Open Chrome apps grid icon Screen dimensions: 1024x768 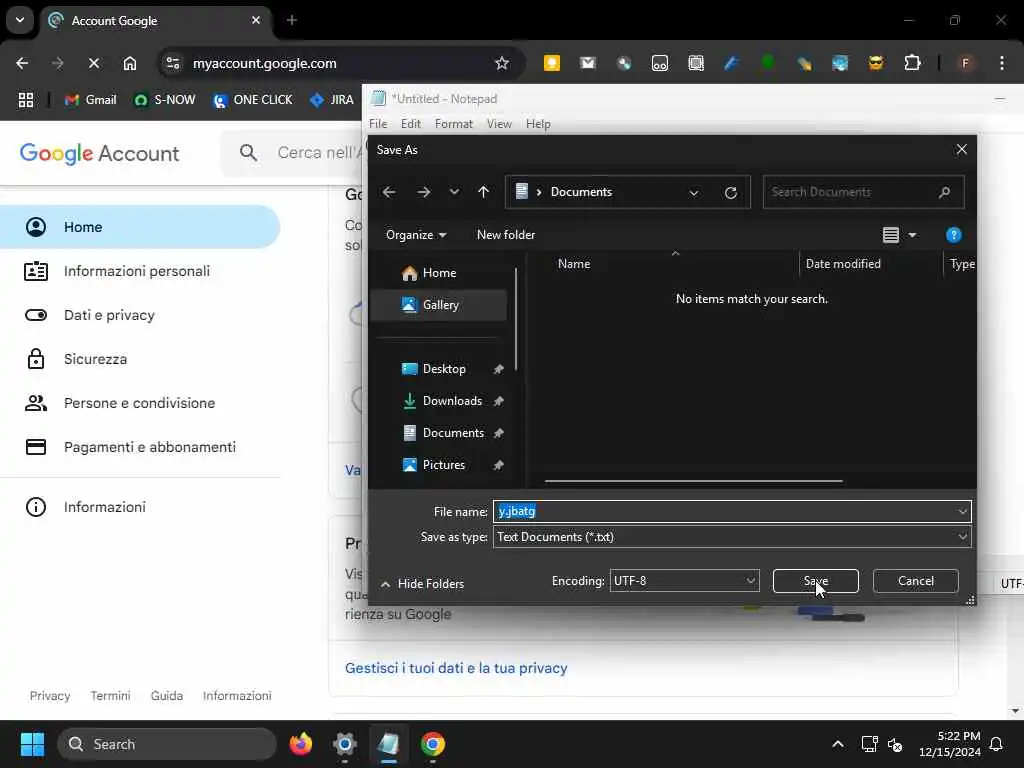(x=25, y=100)
